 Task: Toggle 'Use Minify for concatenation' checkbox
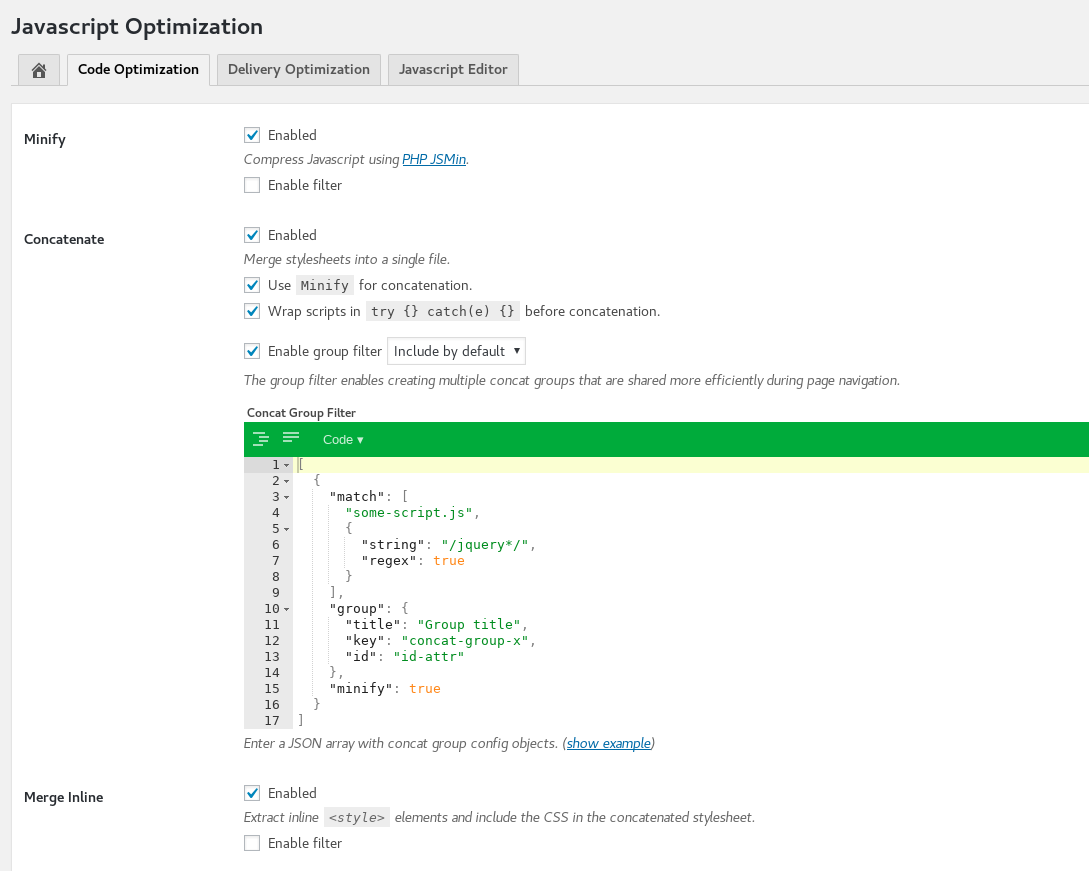point(252,285)
